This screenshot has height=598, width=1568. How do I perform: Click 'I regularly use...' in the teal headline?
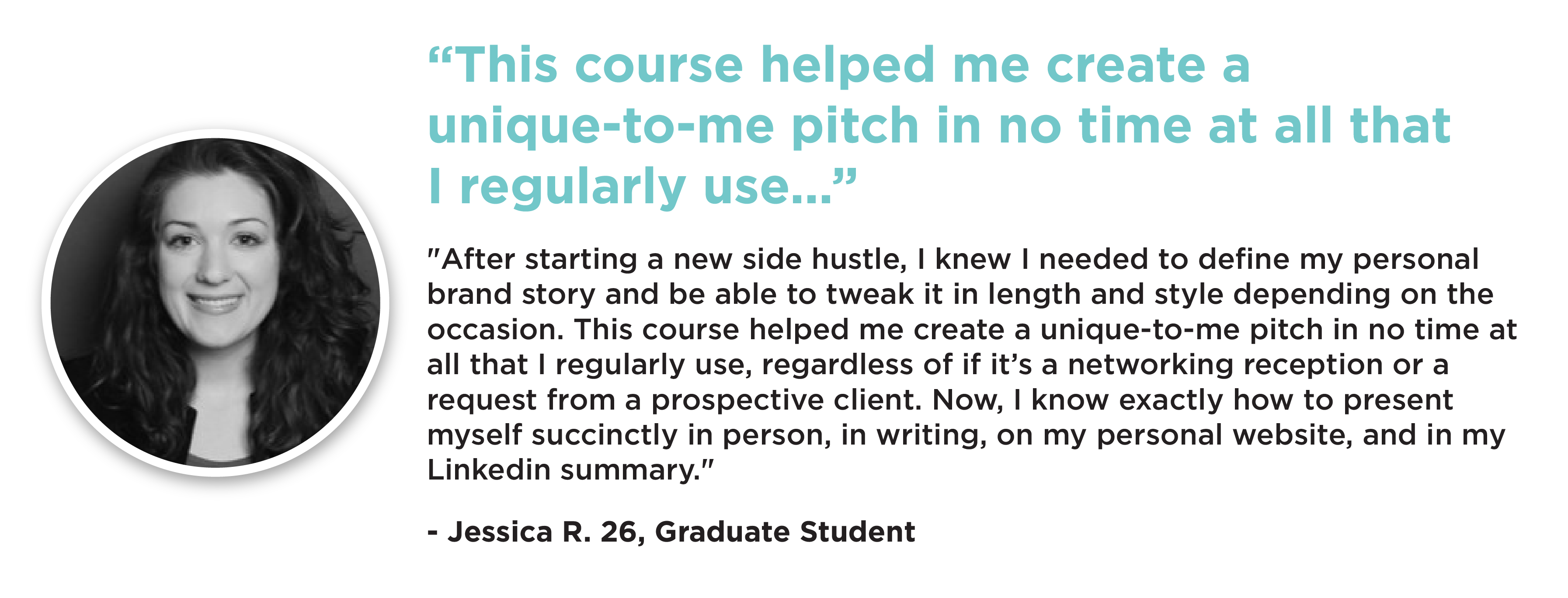coord(630,187)
